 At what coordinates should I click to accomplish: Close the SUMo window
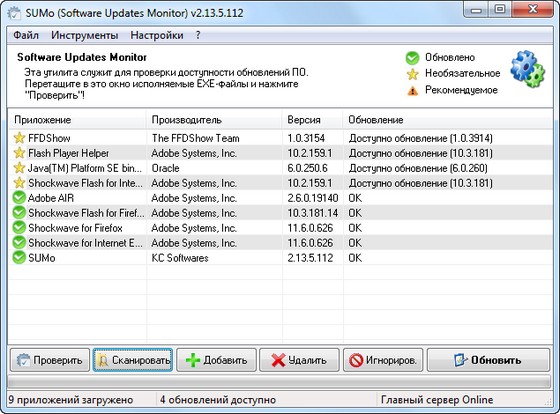pos(533,10)
